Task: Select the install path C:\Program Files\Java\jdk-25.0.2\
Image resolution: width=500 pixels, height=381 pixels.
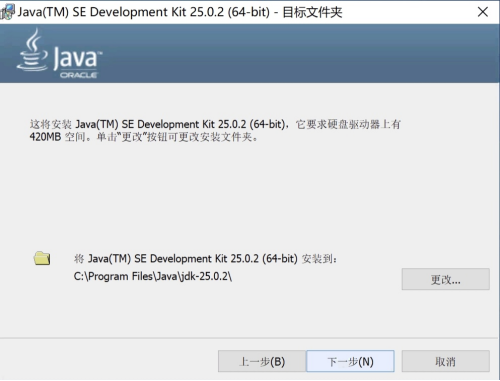Action: tap(153, 276)
